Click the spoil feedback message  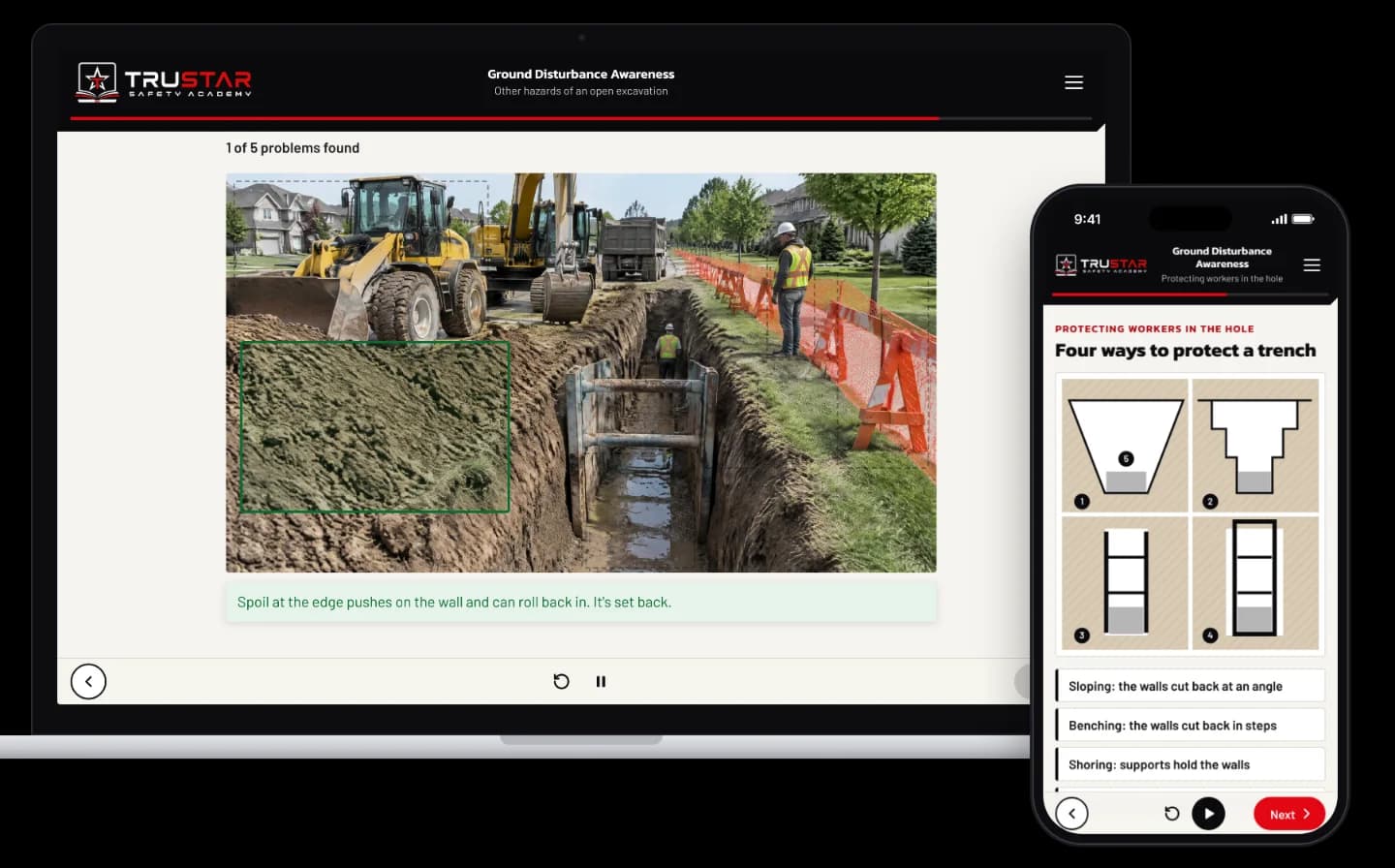(x=581, y=602)
